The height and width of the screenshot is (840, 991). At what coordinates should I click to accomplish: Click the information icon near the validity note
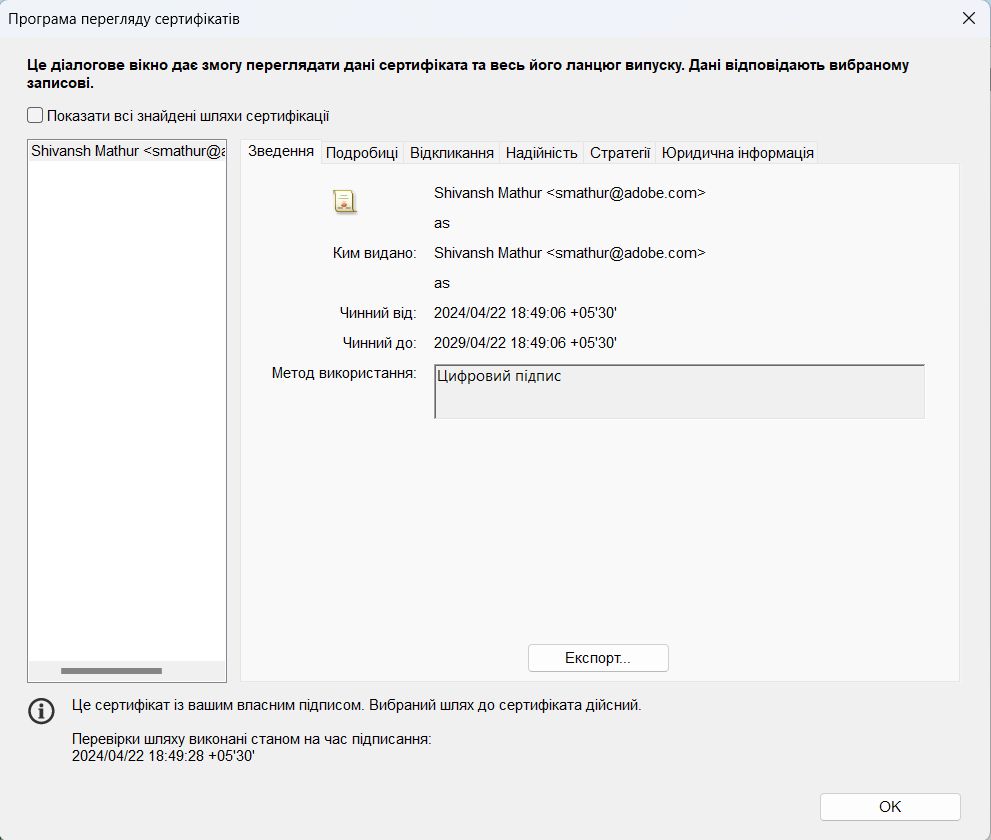click(x=41, y=711)
